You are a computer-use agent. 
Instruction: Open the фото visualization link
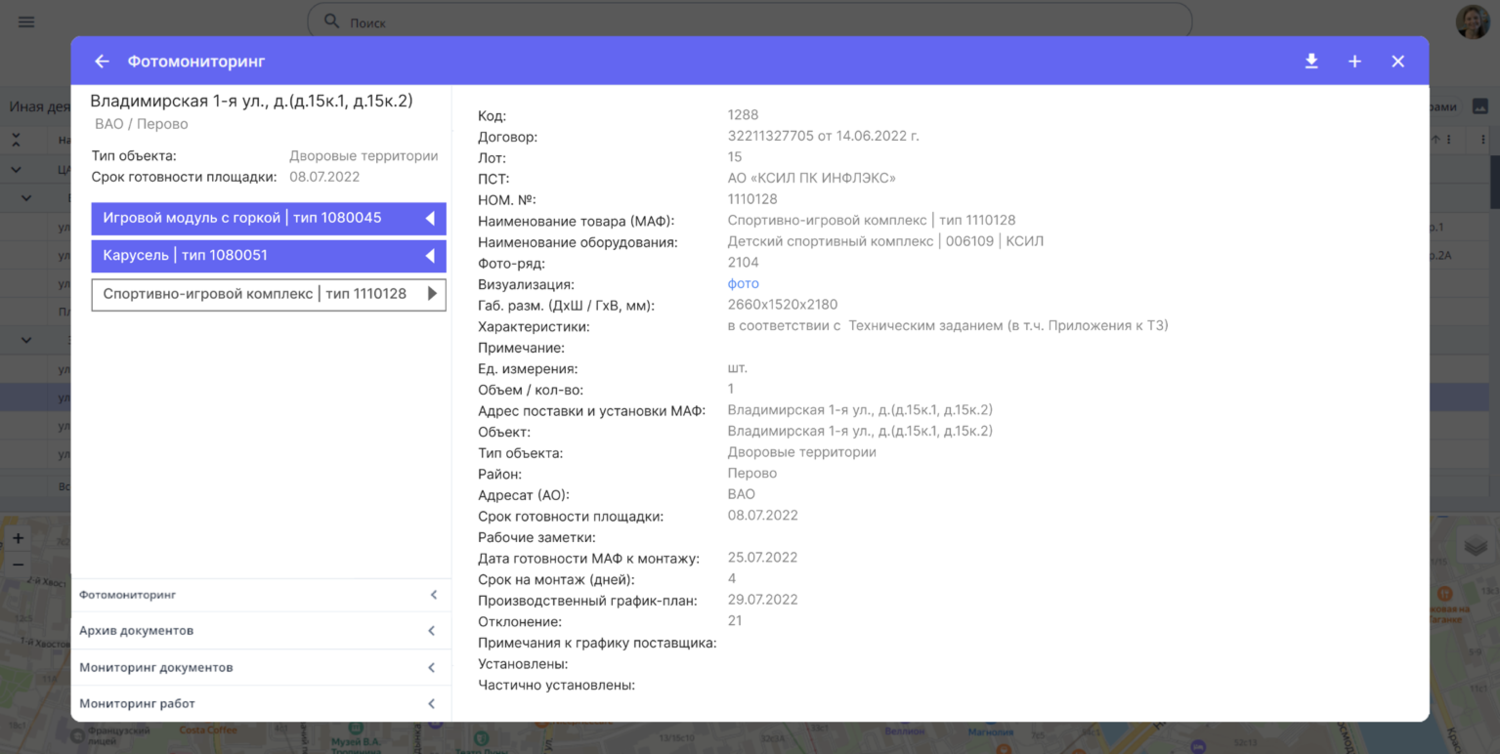[x=743, y=284]
